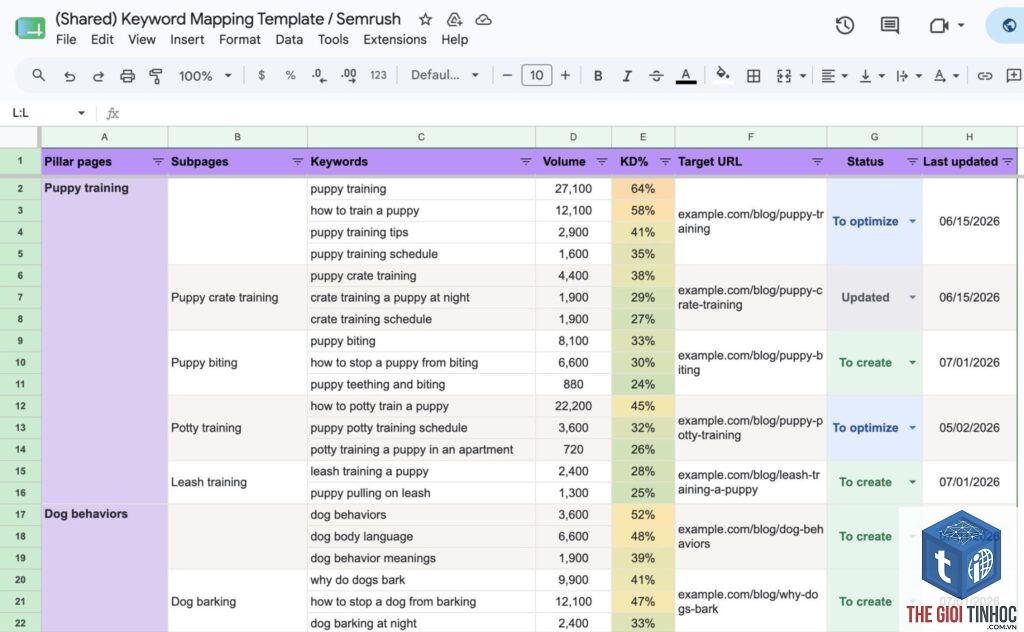Redo the last action

point(98,76)
